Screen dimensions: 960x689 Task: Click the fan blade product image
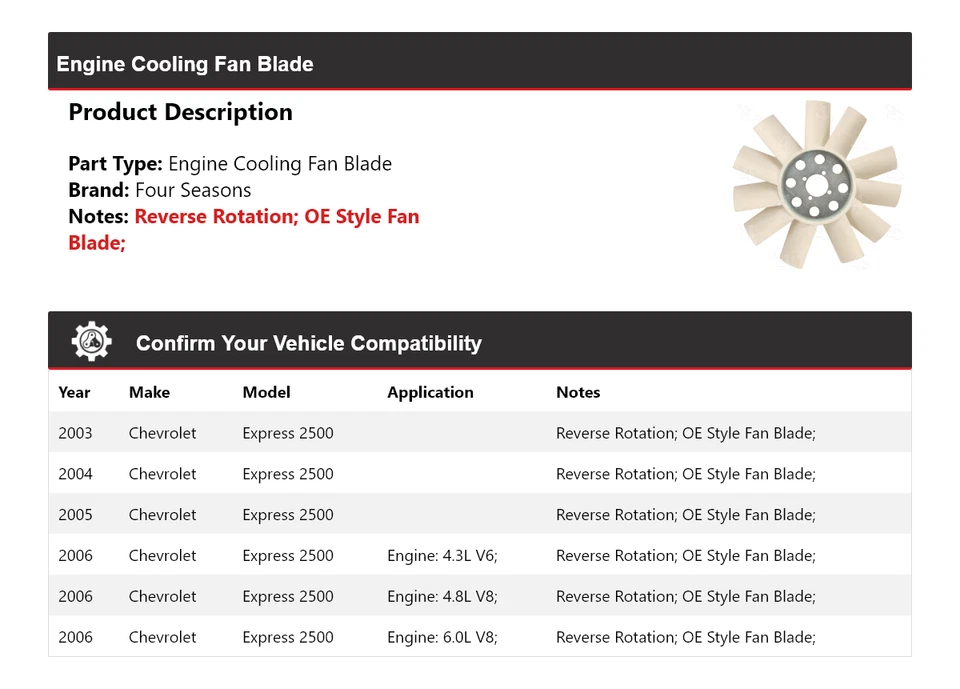point(816,186)
